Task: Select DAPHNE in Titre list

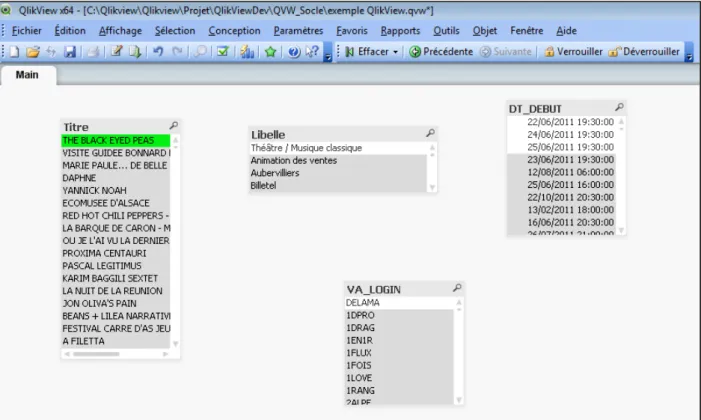Action: pos(115,178)
